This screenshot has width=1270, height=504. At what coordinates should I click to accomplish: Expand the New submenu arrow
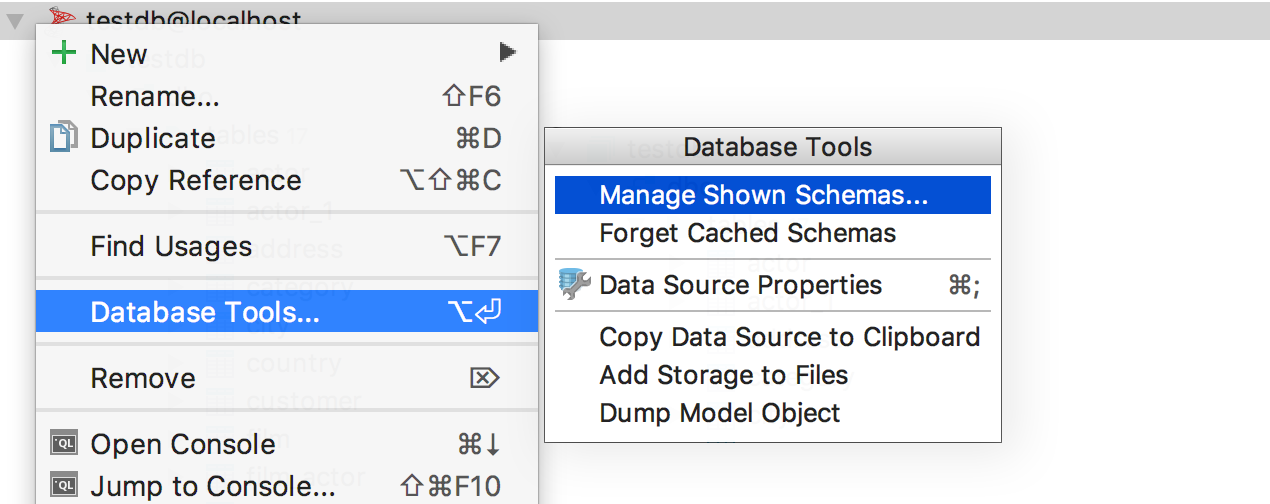508,52
